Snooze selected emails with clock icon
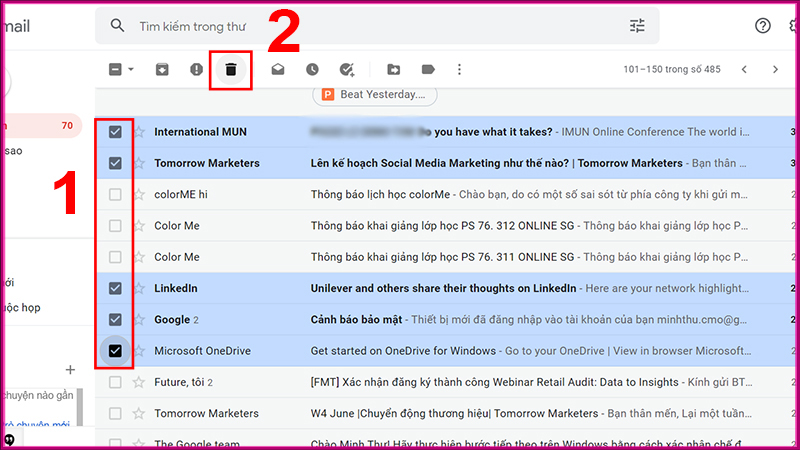 pos(312,69)
